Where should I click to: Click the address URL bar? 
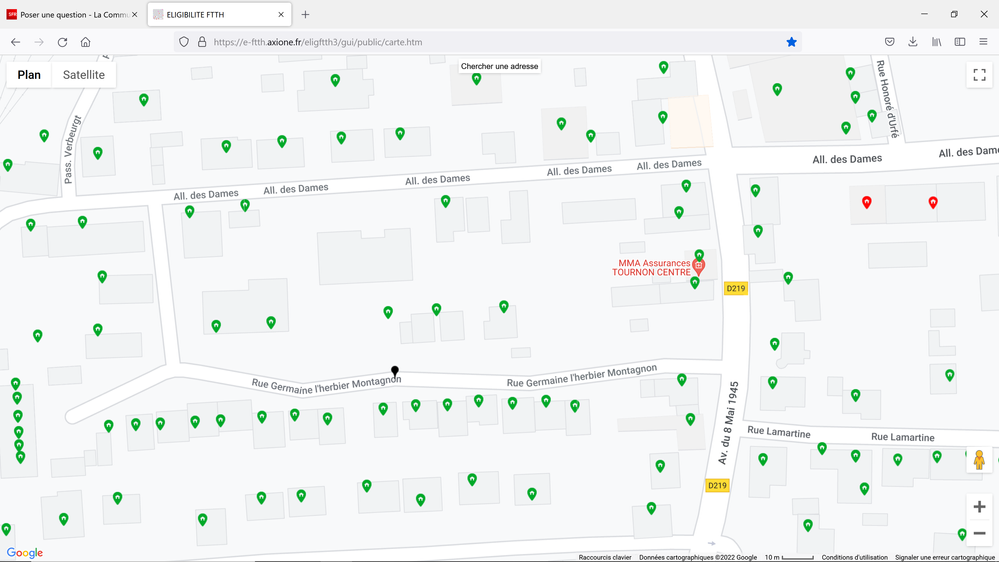(490, 42)
